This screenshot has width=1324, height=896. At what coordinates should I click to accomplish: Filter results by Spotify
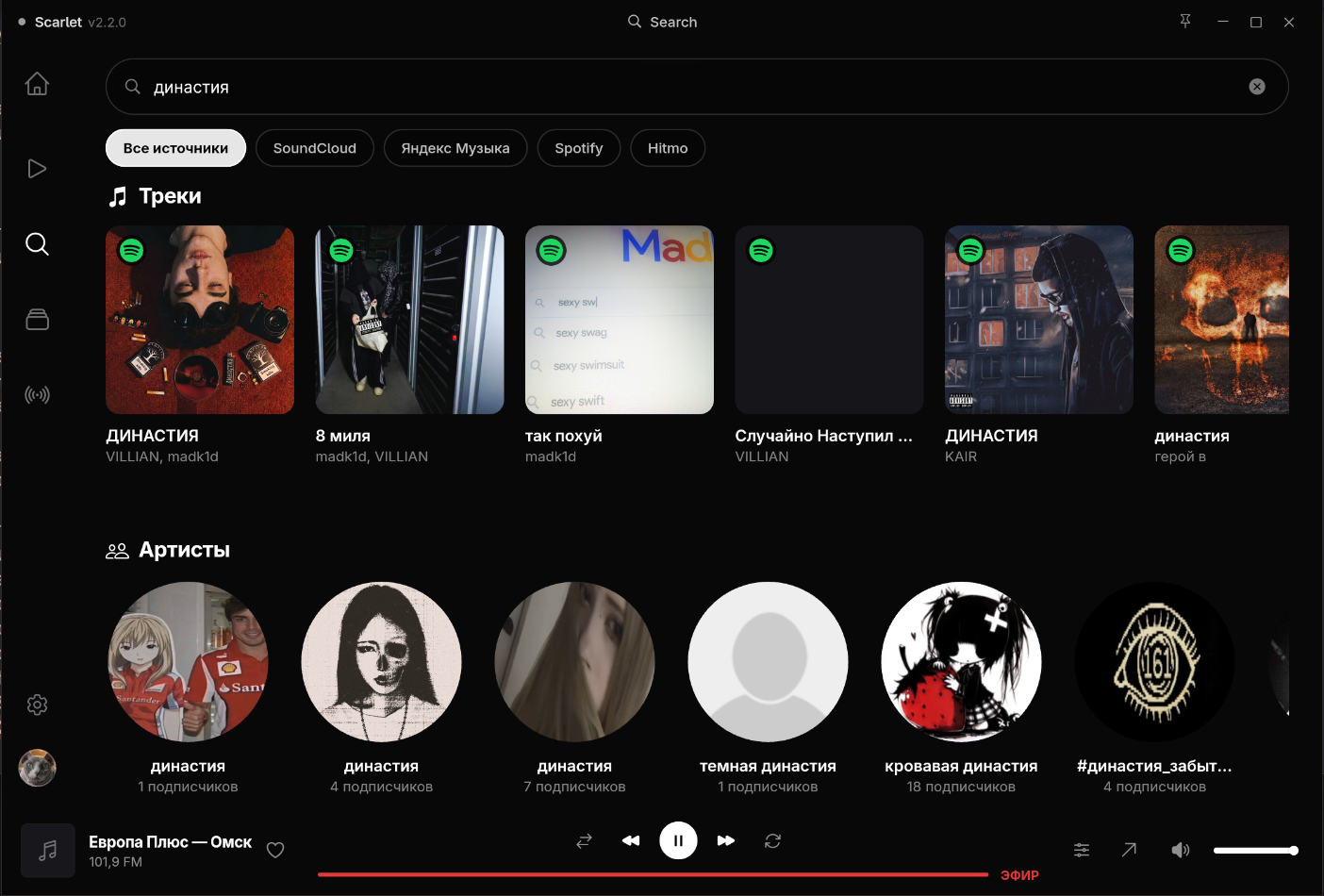(579, 148)
